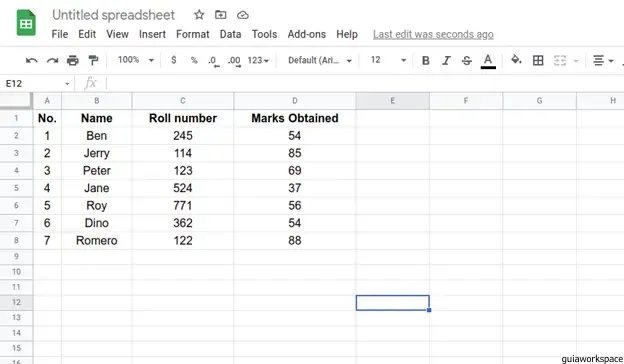Click the Print icon
624x364 pixels.
[x=73, y=60]
